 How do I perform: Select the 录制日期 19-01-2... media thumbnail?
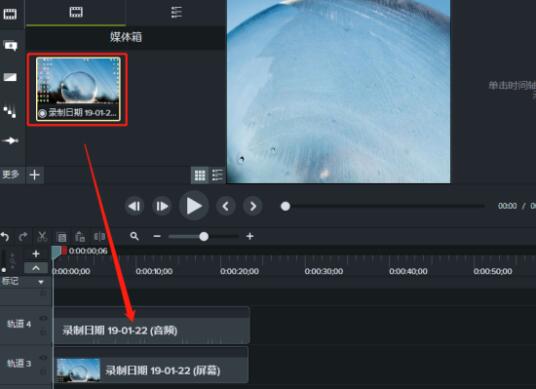tap(78, 89)
